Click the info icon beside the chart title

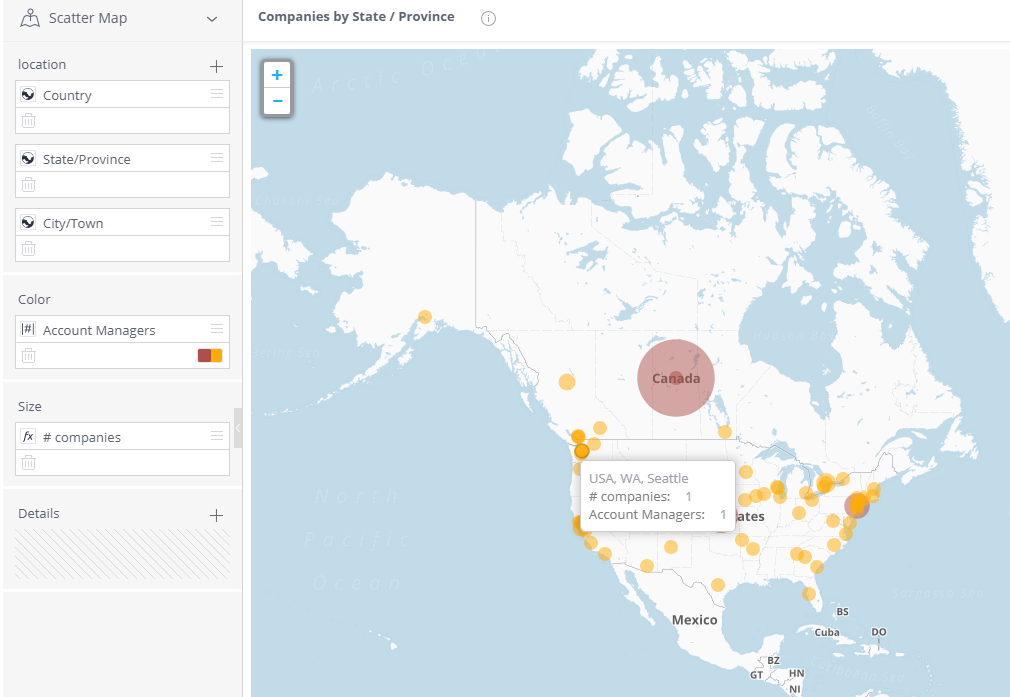coord(488,17)
